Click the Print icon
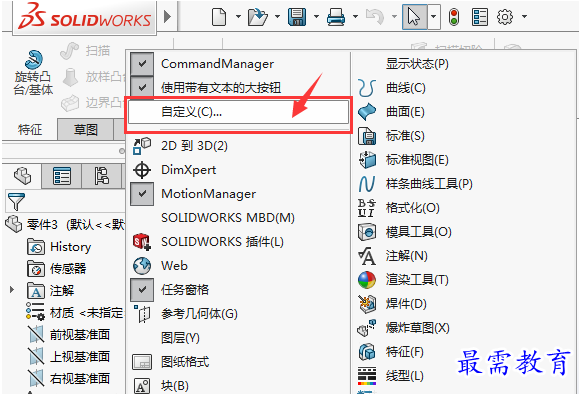Image resolution: width=579 pixels, height=394 pixels. (x=336, y=17)
